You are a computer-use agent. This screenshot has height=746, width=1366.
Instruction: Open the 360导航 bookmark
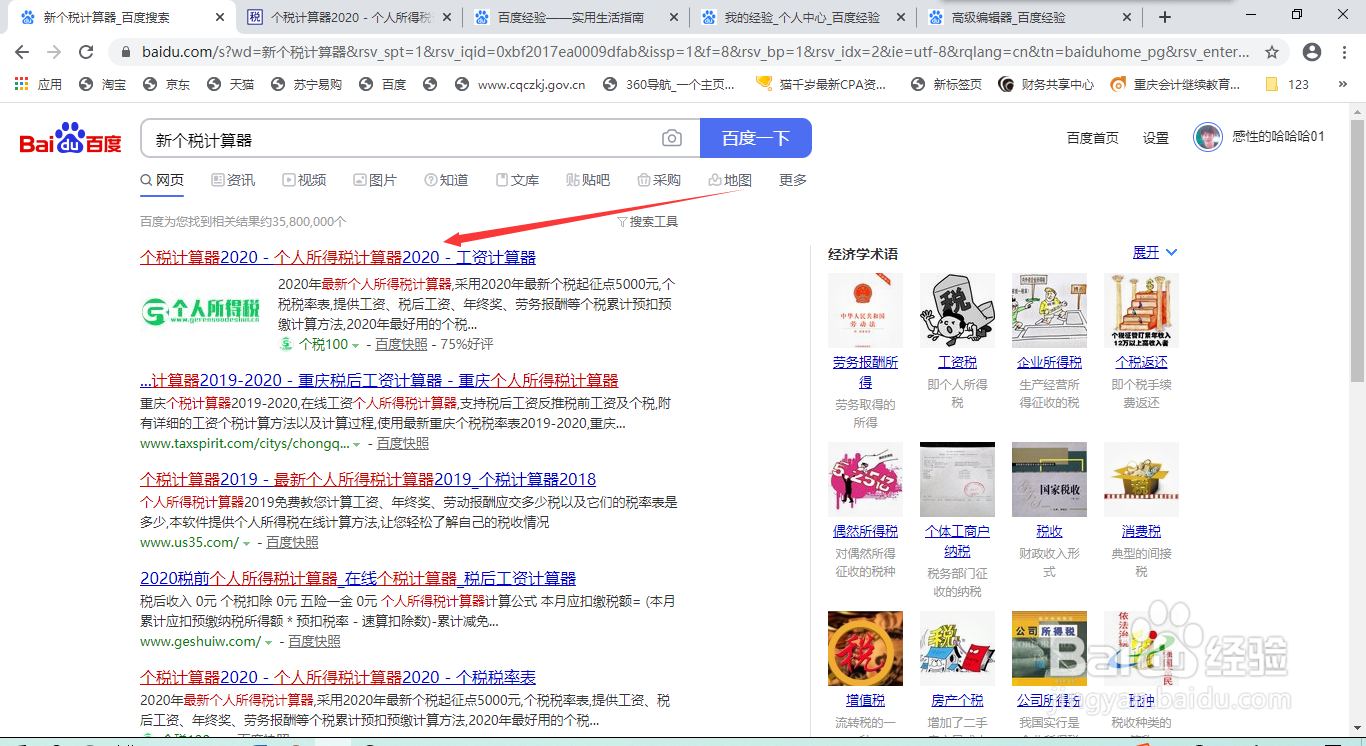click(669, 85)
